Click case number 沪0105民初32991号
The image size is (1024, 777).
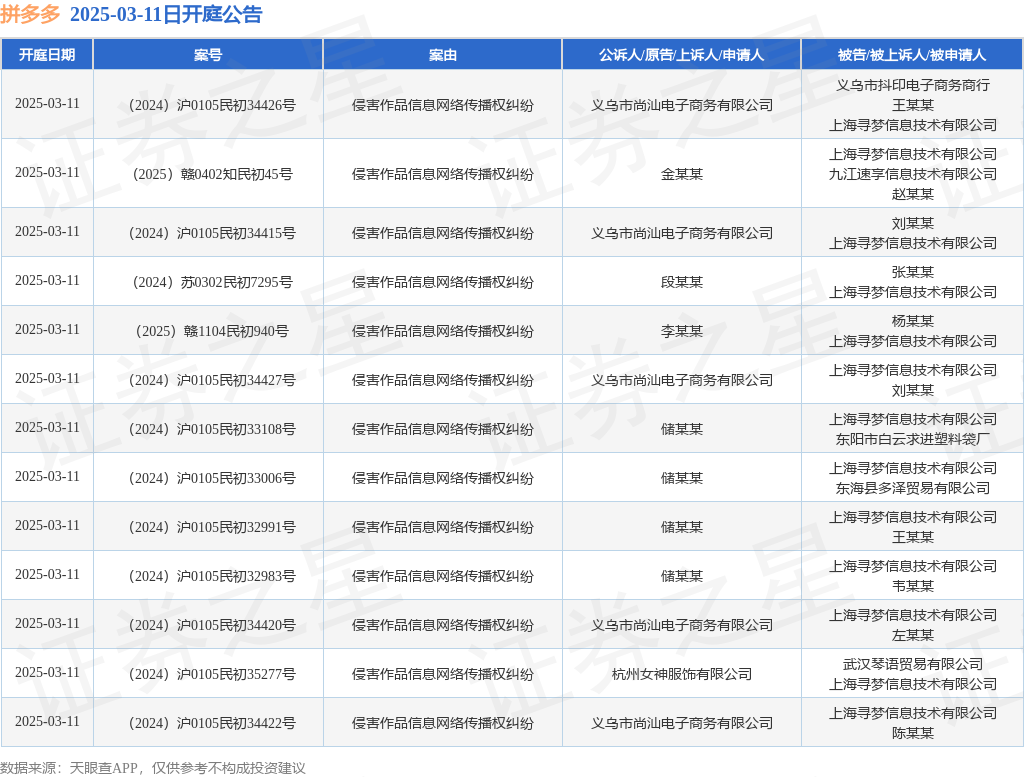tap(212, 527)
